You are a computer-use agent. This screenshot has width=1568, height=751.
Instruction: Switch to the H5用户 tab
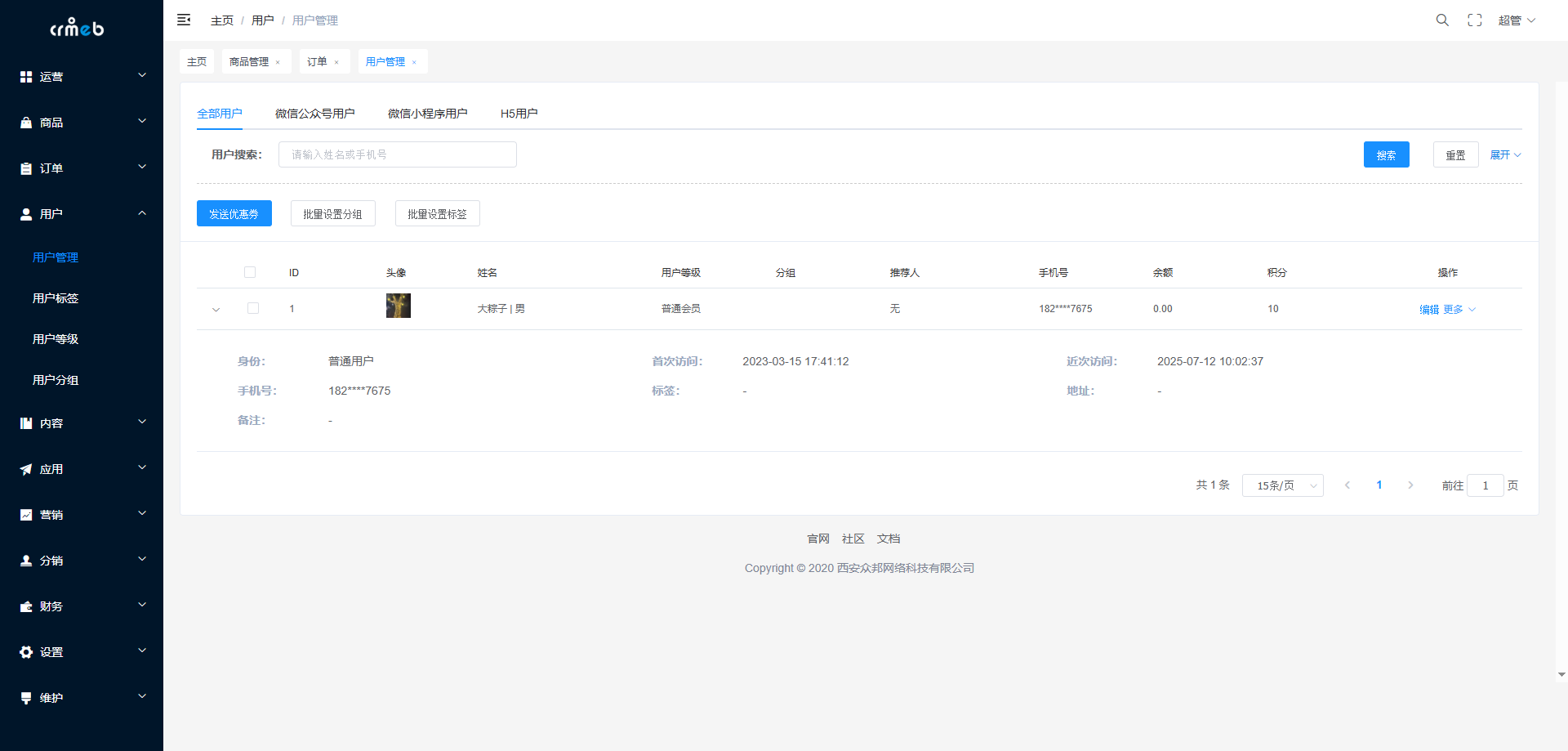[519, 114]
